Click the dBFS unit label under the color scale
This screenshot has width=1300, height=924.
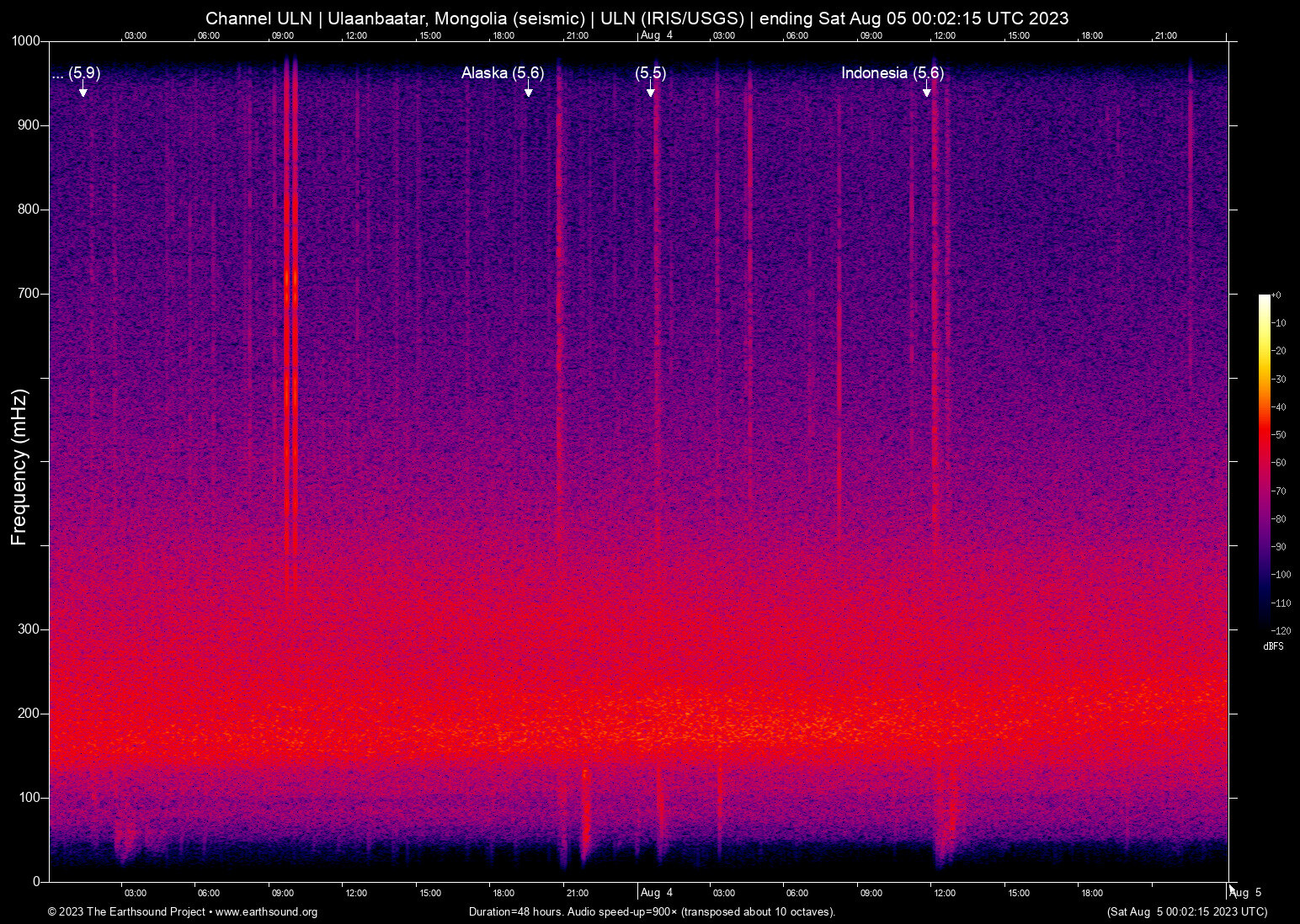(1273, 646)
